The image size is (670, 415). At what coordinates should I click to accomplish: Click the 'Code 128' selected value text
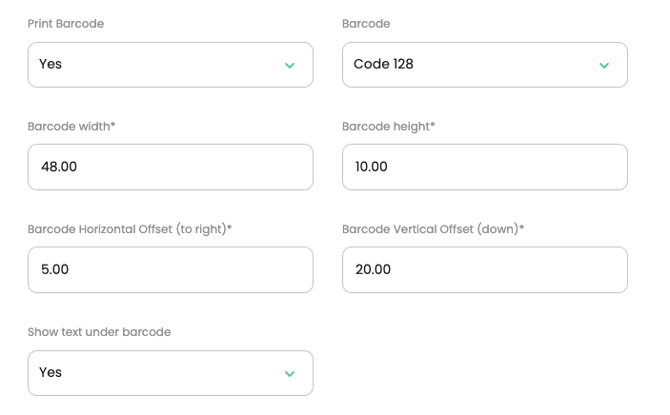point(384,65)
